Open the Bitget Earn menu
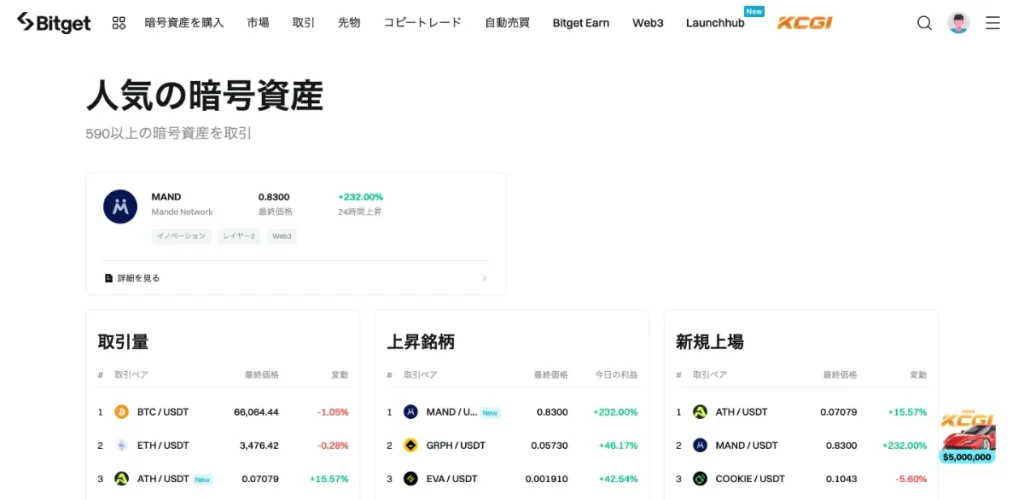 point(581,23)
